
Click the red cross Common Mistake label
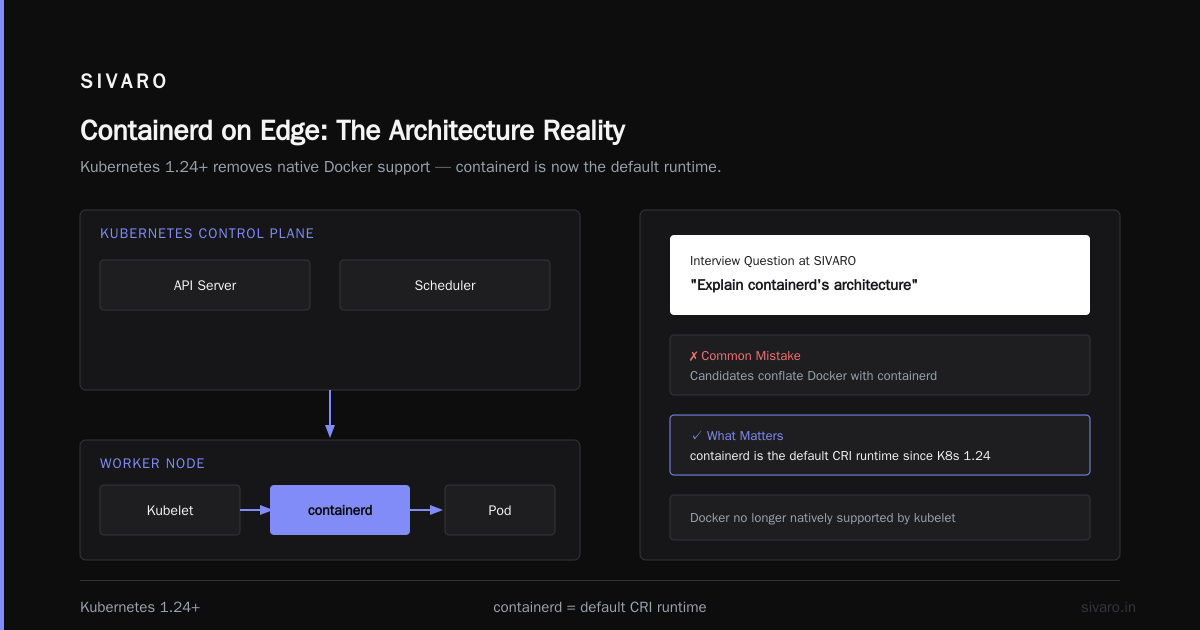(745, 356)
